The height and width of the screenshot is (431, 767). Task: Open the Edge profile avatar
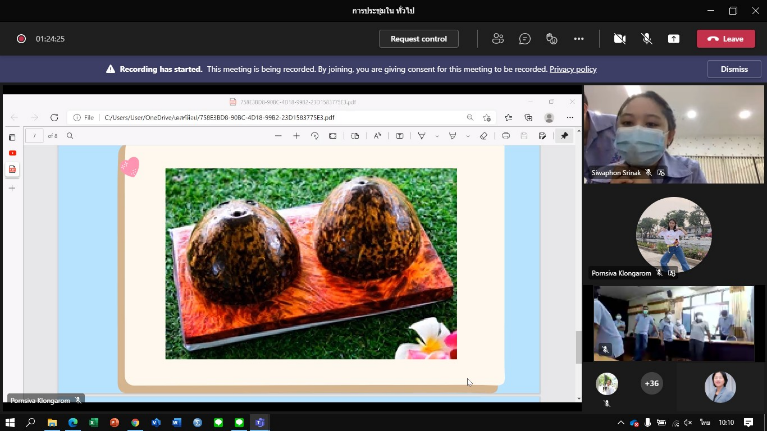coord(549,117)
